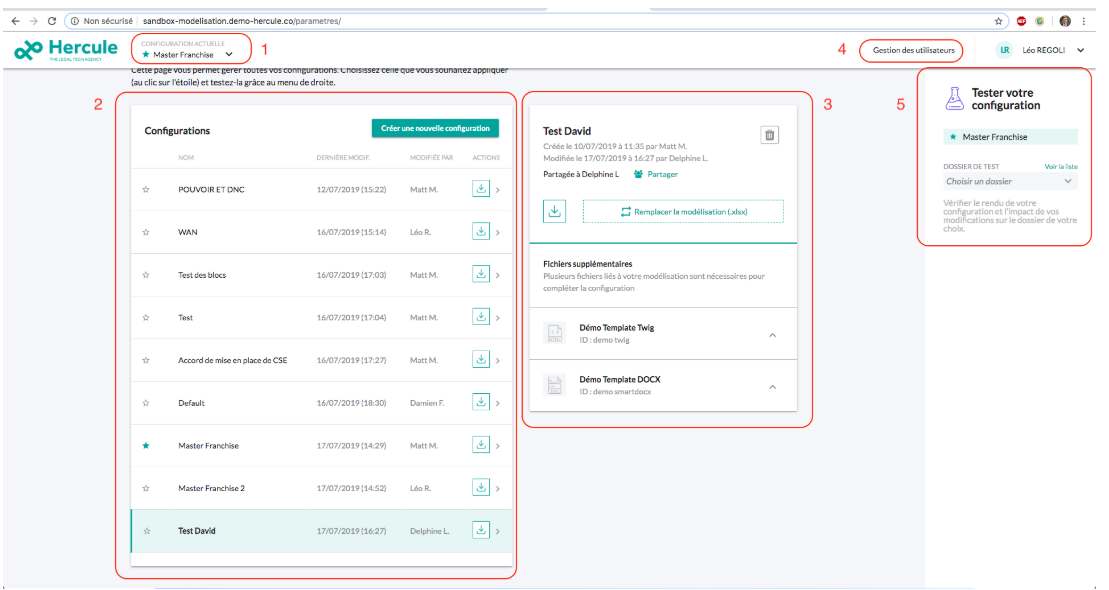The height and width of the screenshot is (590, 1109).
Task: Click the Démo Template DOCX title
Action: tap(620, 379)
